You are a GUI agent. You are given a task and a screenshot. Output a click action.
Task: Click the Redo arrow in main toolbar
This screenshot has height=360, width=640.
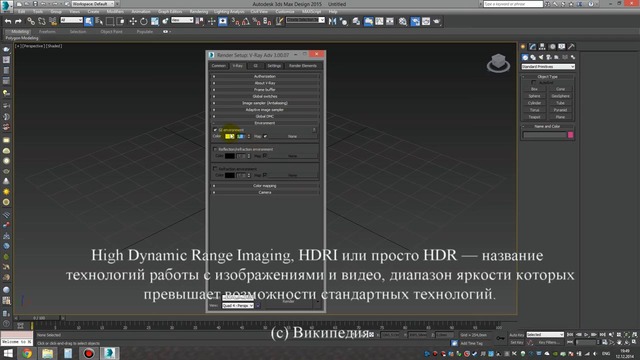[x=18, y=21]
